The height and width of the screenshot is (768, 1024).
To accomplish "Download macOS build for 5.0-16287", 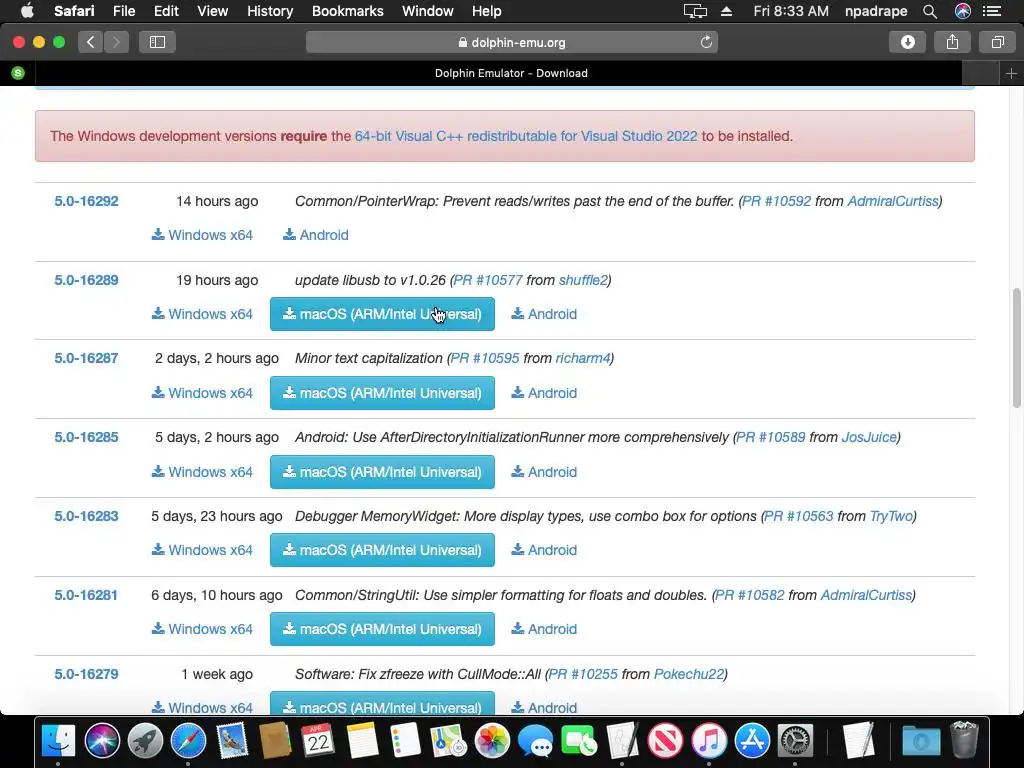I will click(x=382, y=393).
